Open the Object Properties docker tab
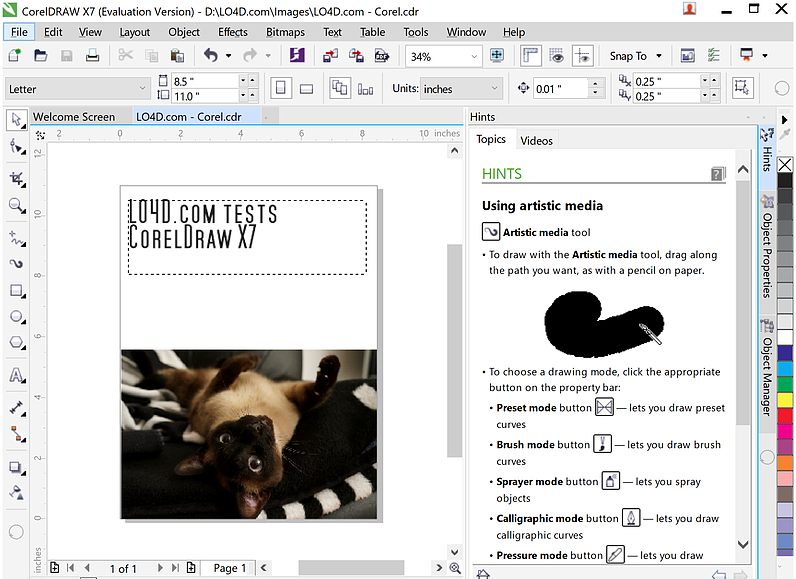Viewport: 796px width, 579px height. [768, 247]
